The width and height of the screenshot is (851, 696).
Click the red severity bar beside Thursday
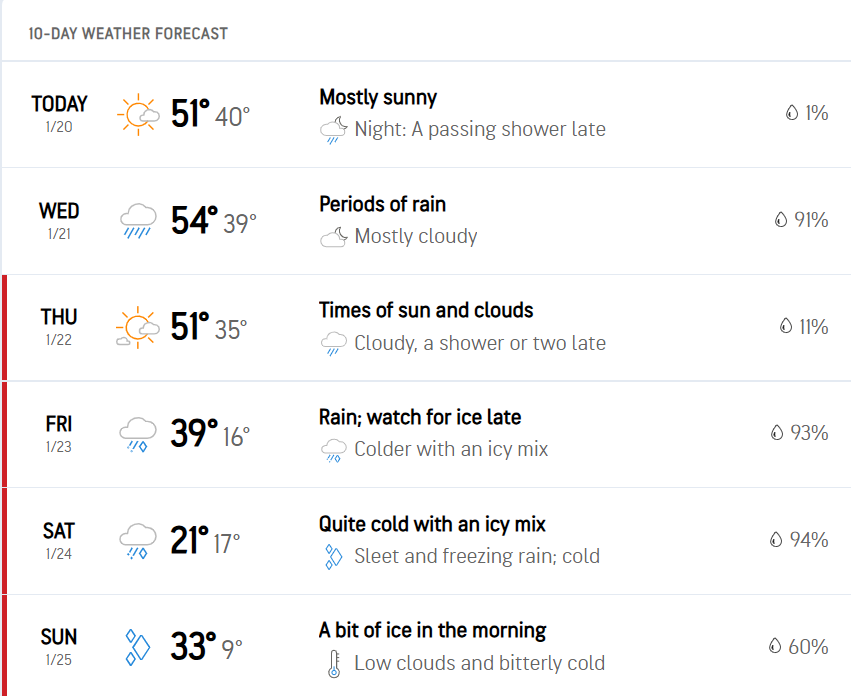click(3, 327)
